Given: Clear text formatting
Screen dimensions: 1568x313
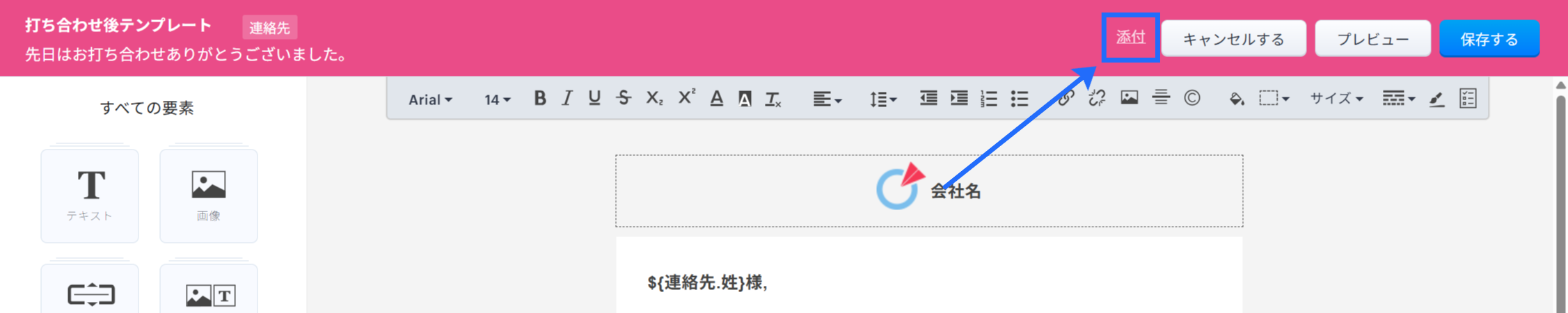Looking at the screenshot, I should click(x=773, y=99).
